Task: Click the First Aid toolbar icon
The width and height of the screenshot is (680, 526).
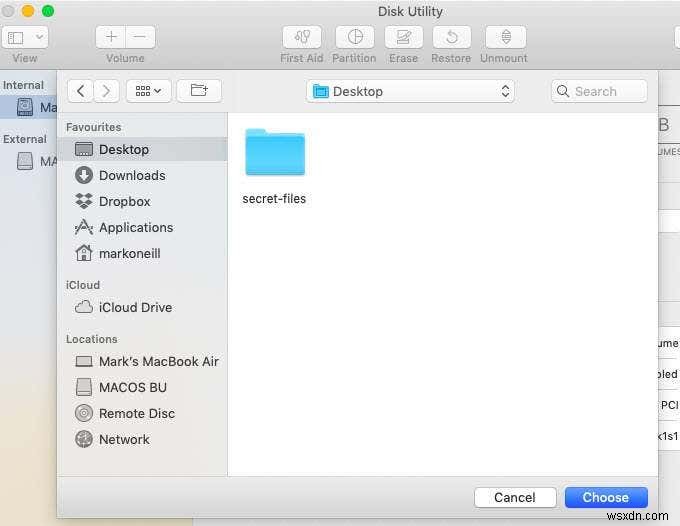Action: coord(302,37)
